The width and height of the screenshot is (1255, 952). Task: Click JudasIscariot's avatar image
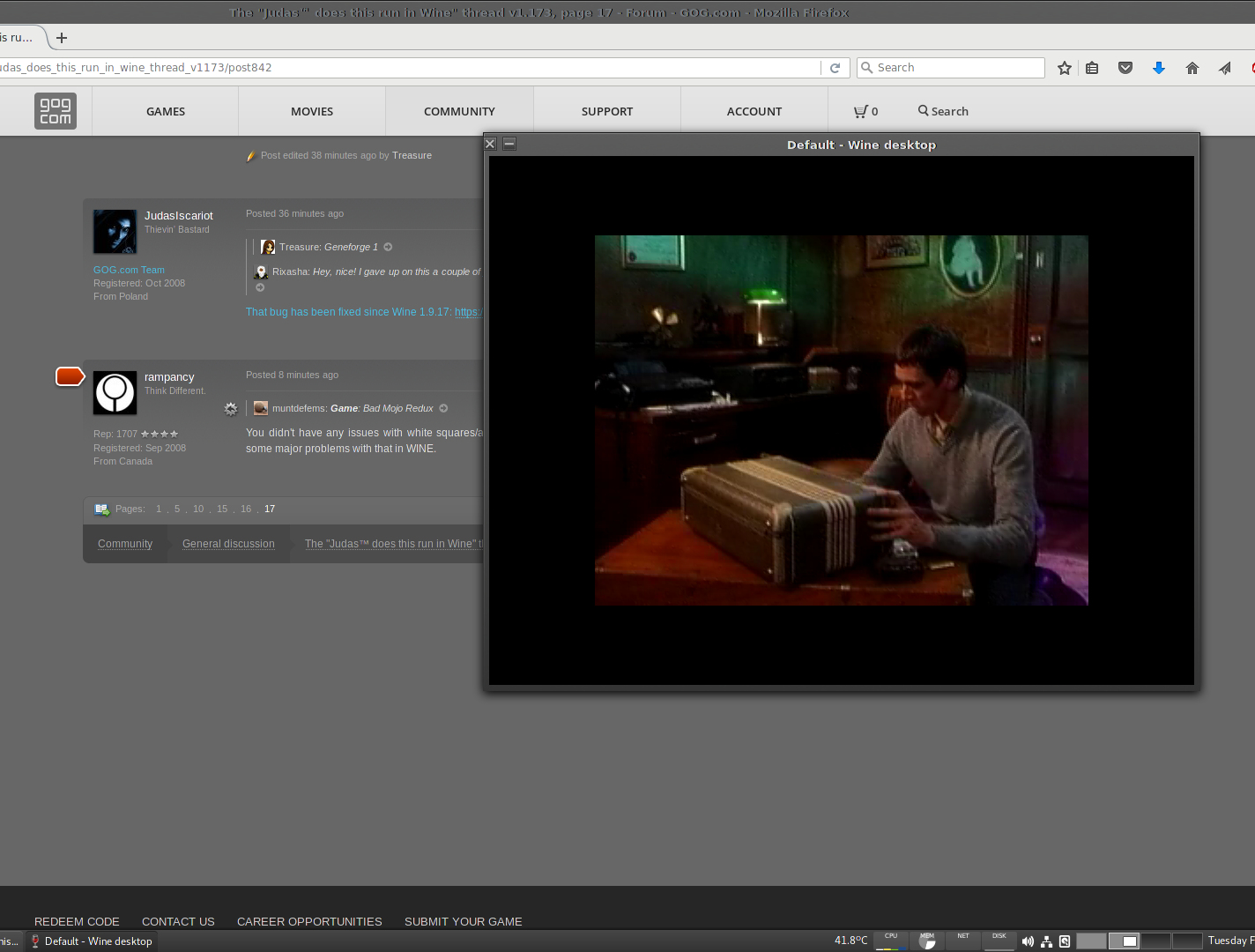click(x=115, y=232)
